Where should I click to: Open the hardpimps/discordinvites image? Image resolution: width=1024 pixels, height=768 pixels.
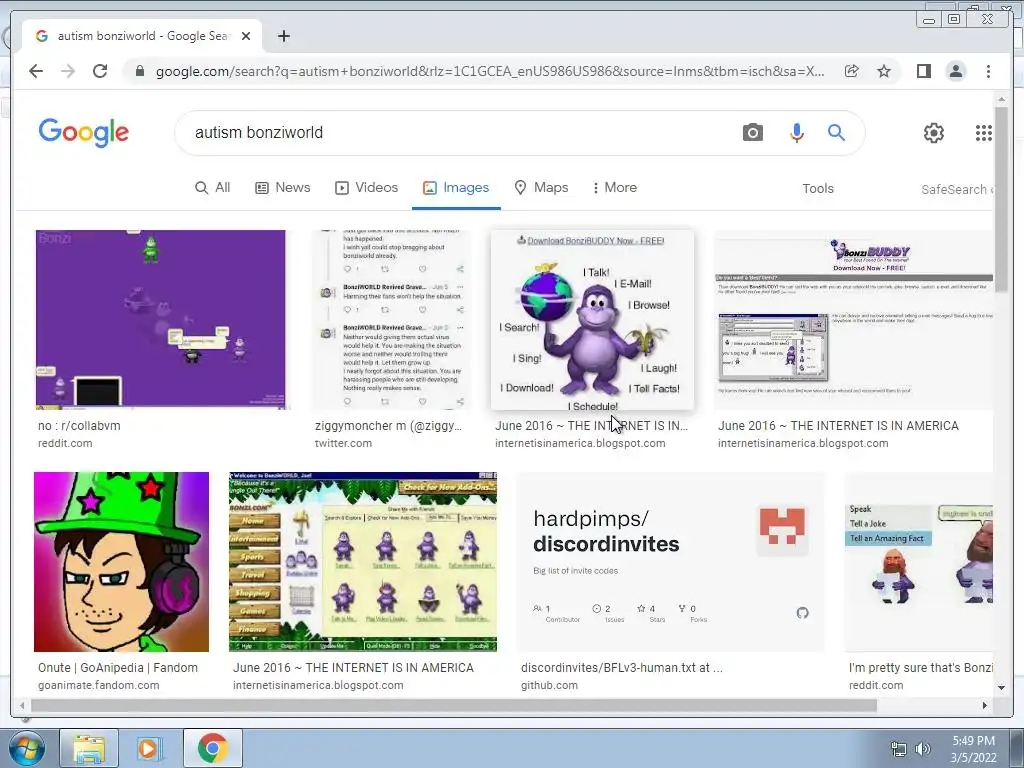click(670, 562)
